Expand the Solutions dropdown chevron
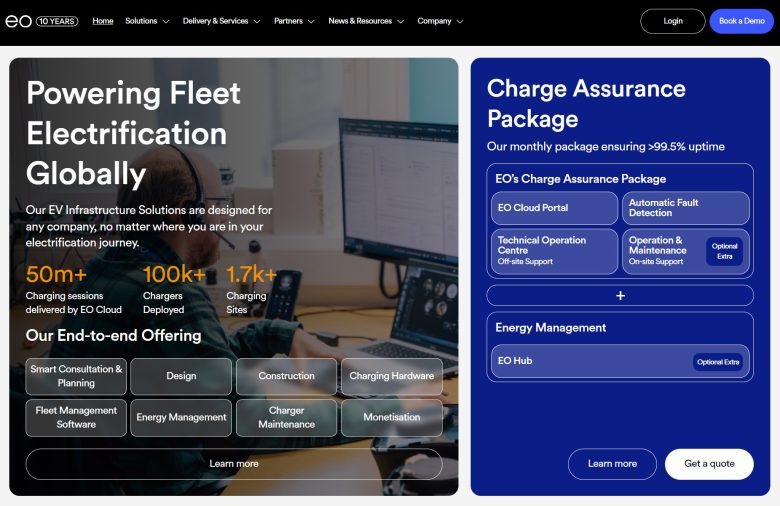The image size is (780, 506). coord(166,21)
